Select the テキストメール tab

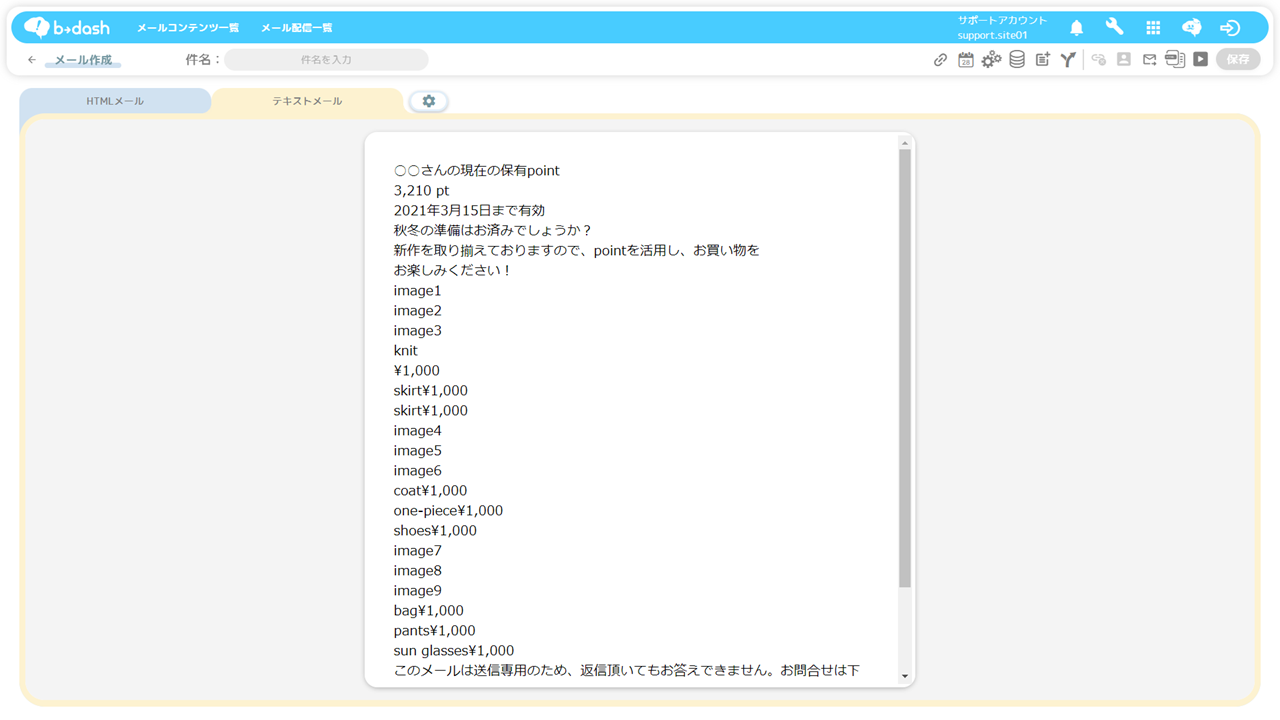(x=307, y=101)
